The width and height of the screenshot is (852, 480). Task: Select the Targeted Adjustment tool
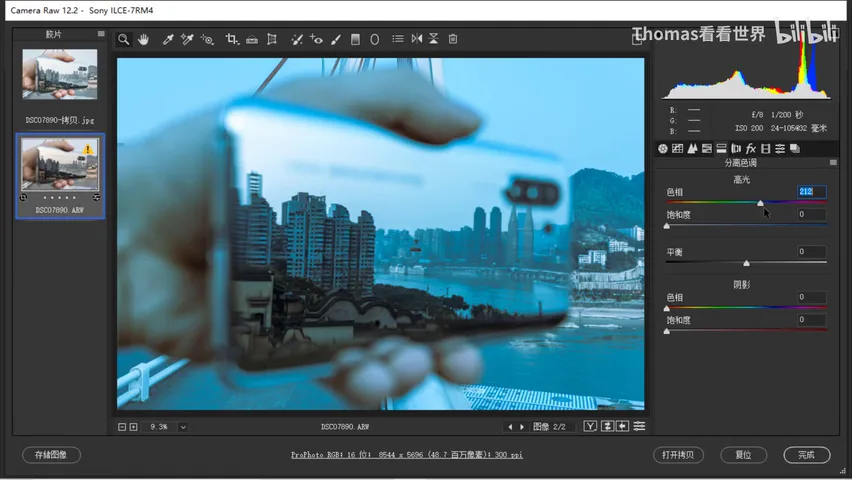tap(207, 39)
